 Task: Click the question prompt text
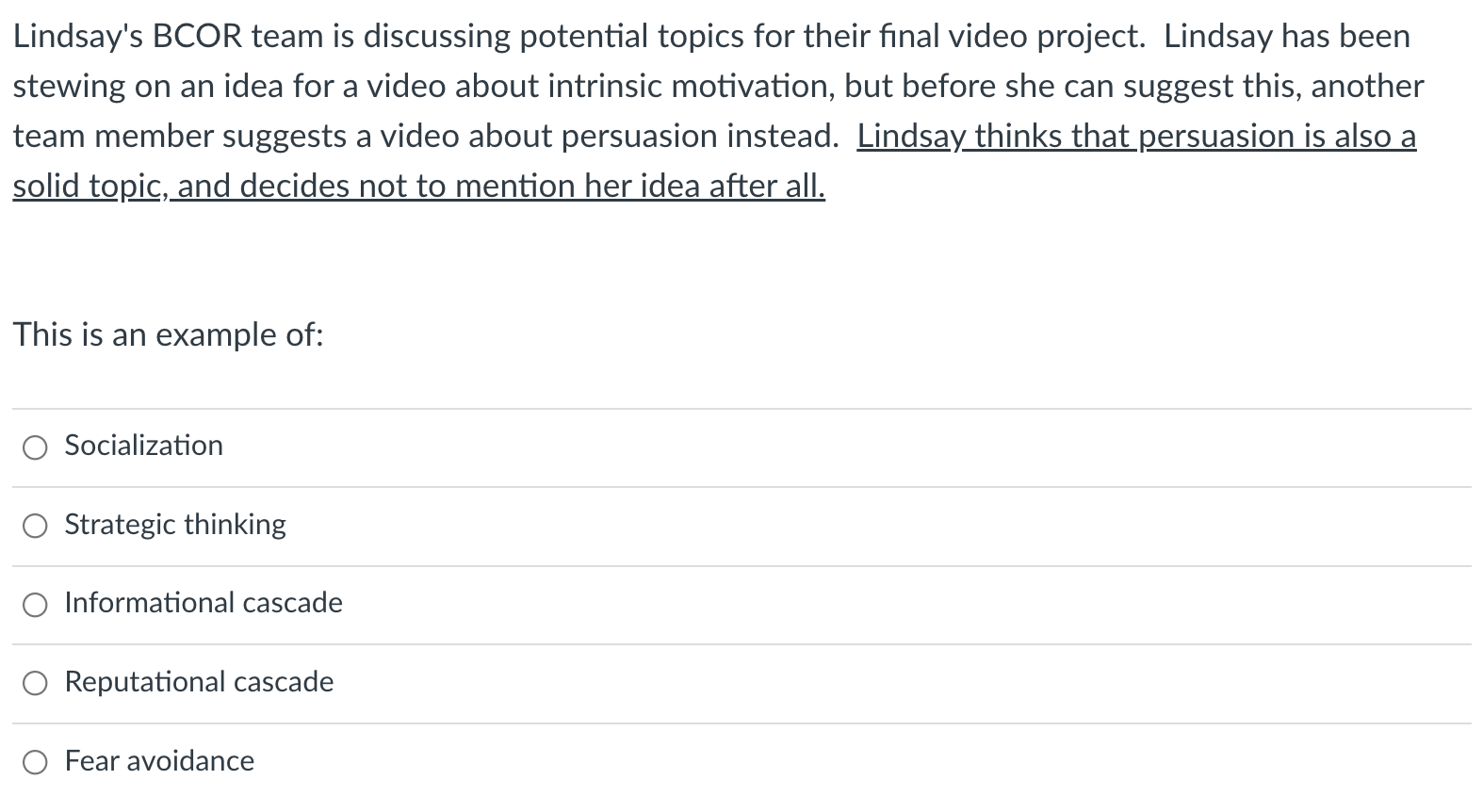click(x=168, y=334)
